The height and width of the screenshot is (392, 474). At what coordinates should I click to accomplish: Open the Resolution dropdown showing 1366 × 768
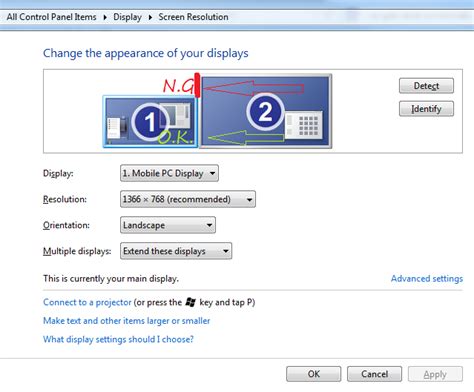(188, 199)
